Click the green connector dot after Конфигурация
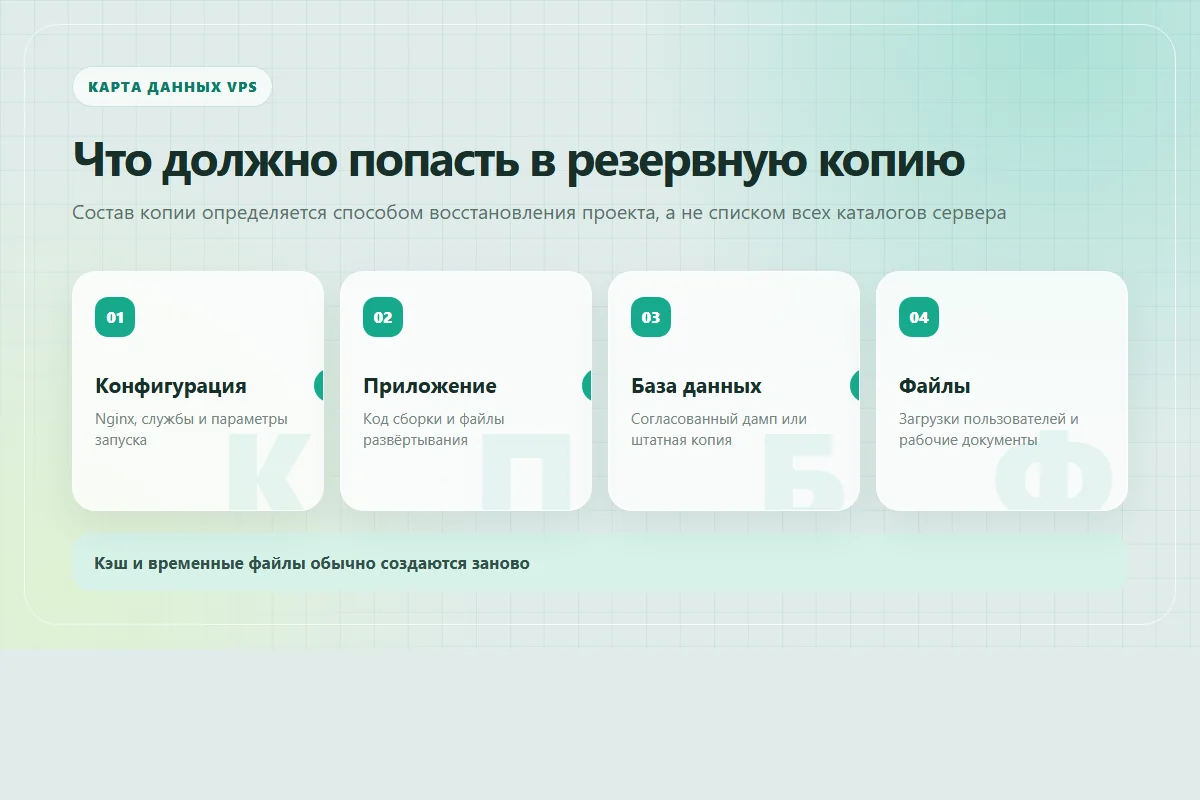The height and width of the screenshot is (800, 1200). (319, 385)
